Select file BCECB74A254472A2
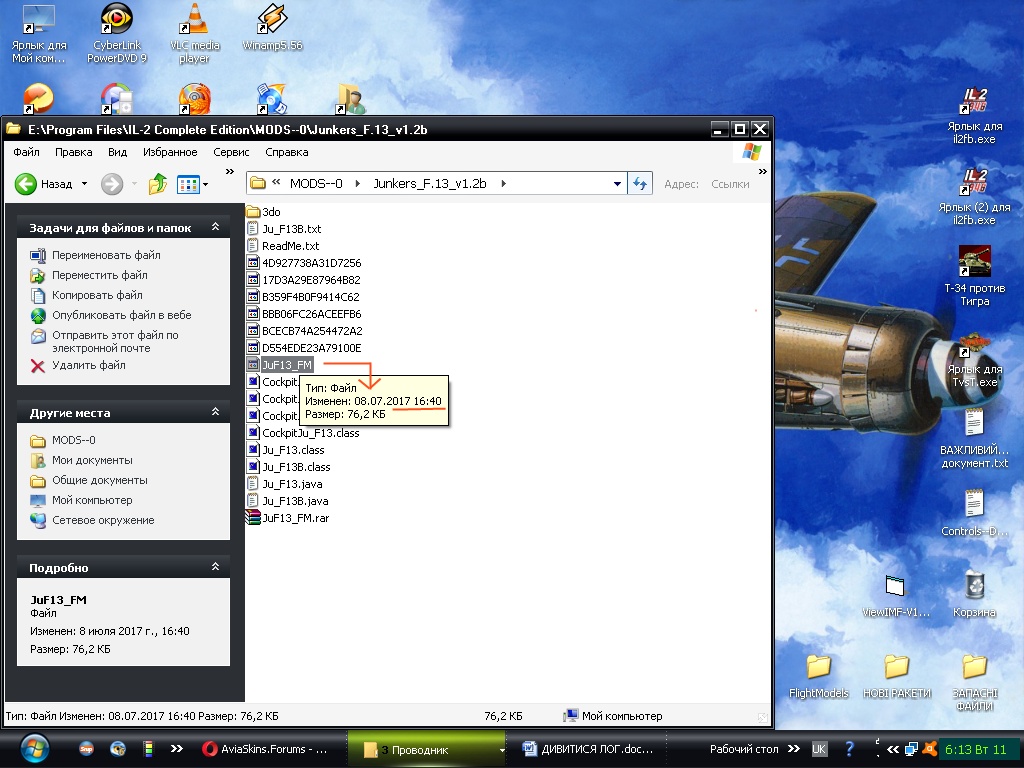Screen dimensions: 1024x768 (304, 330)
